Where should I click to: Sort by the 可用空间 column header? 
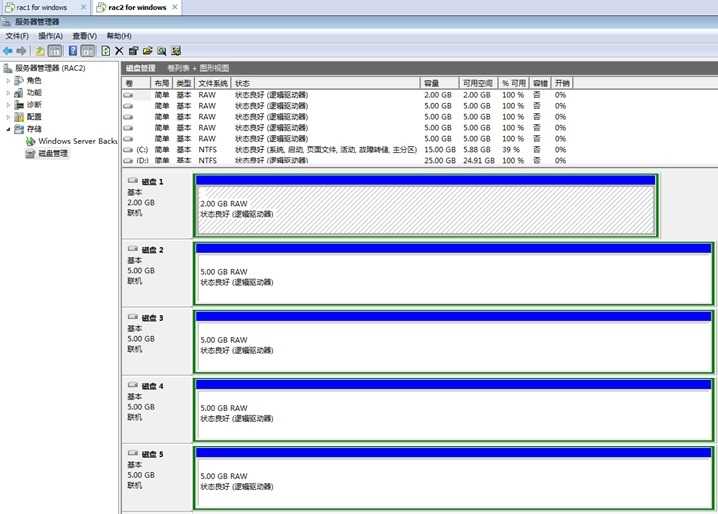click(x=479, y=83)
